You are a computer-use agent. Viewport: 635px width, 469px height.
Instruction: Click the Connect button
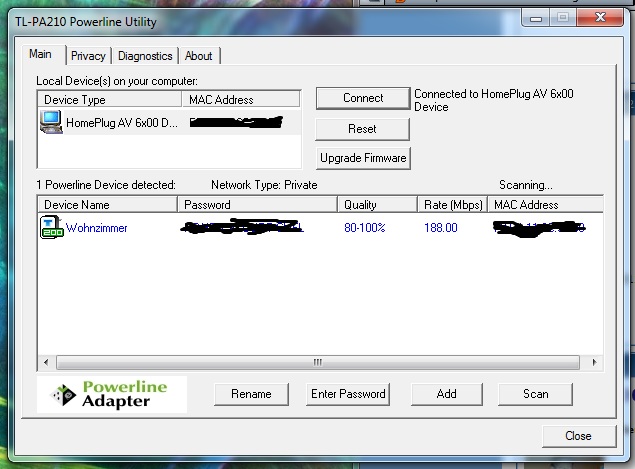pos(363,98)
